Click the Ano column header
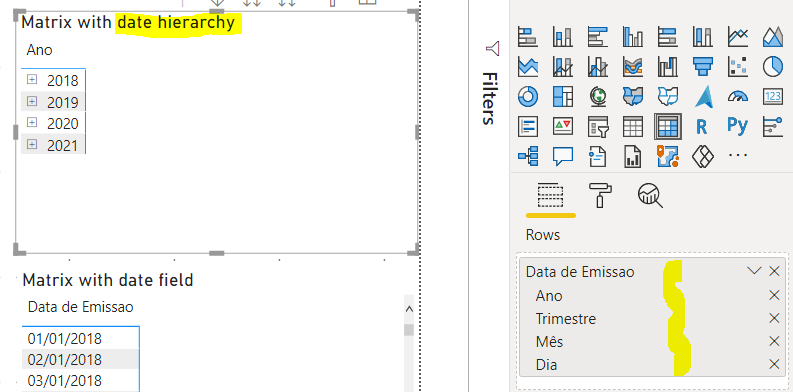The height and width of the screenshot is (392, 793). [x=39, y=50]
